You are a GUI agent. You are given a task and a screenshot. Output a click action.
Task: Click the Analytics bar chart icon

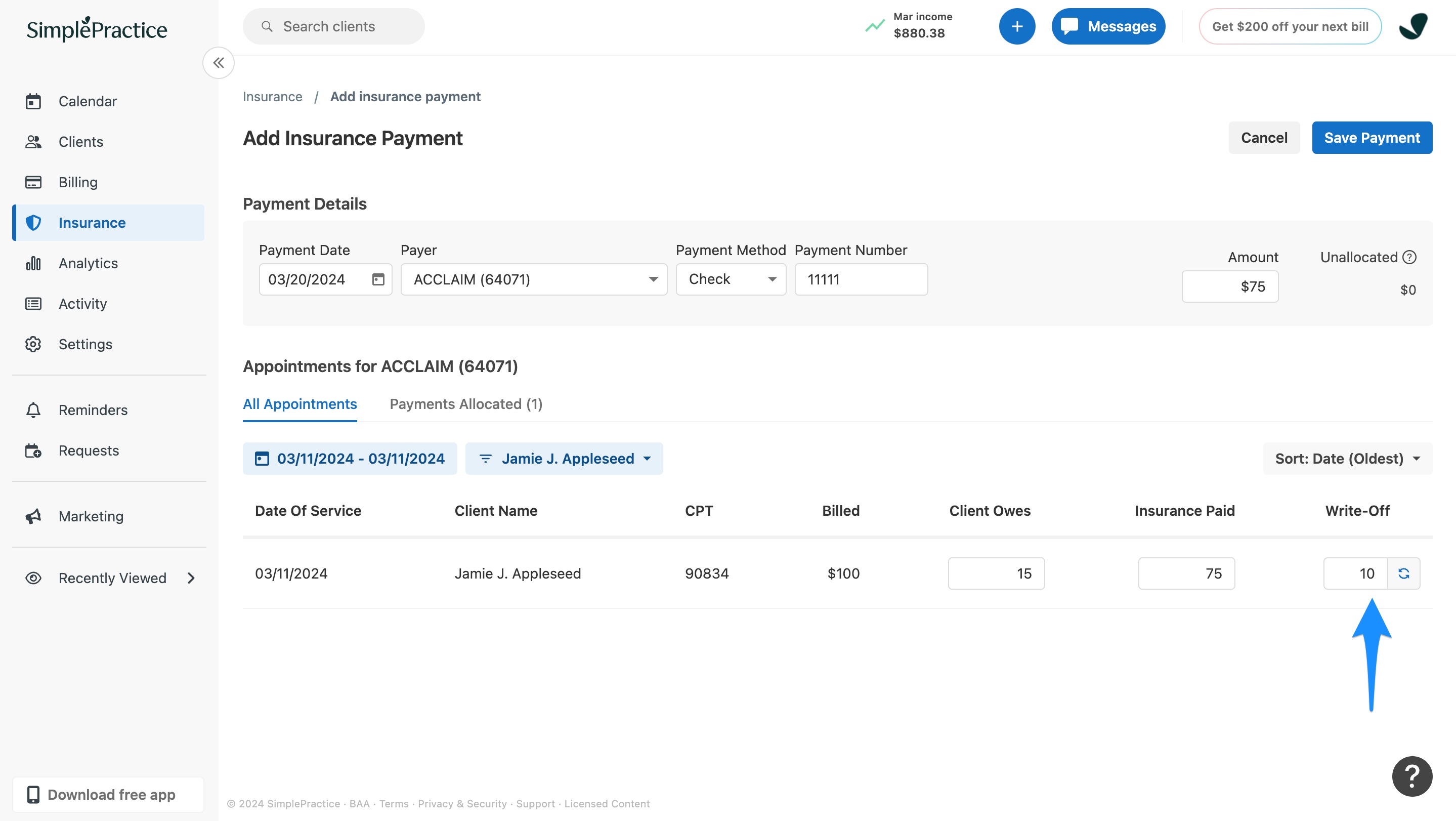pos(33,264)
